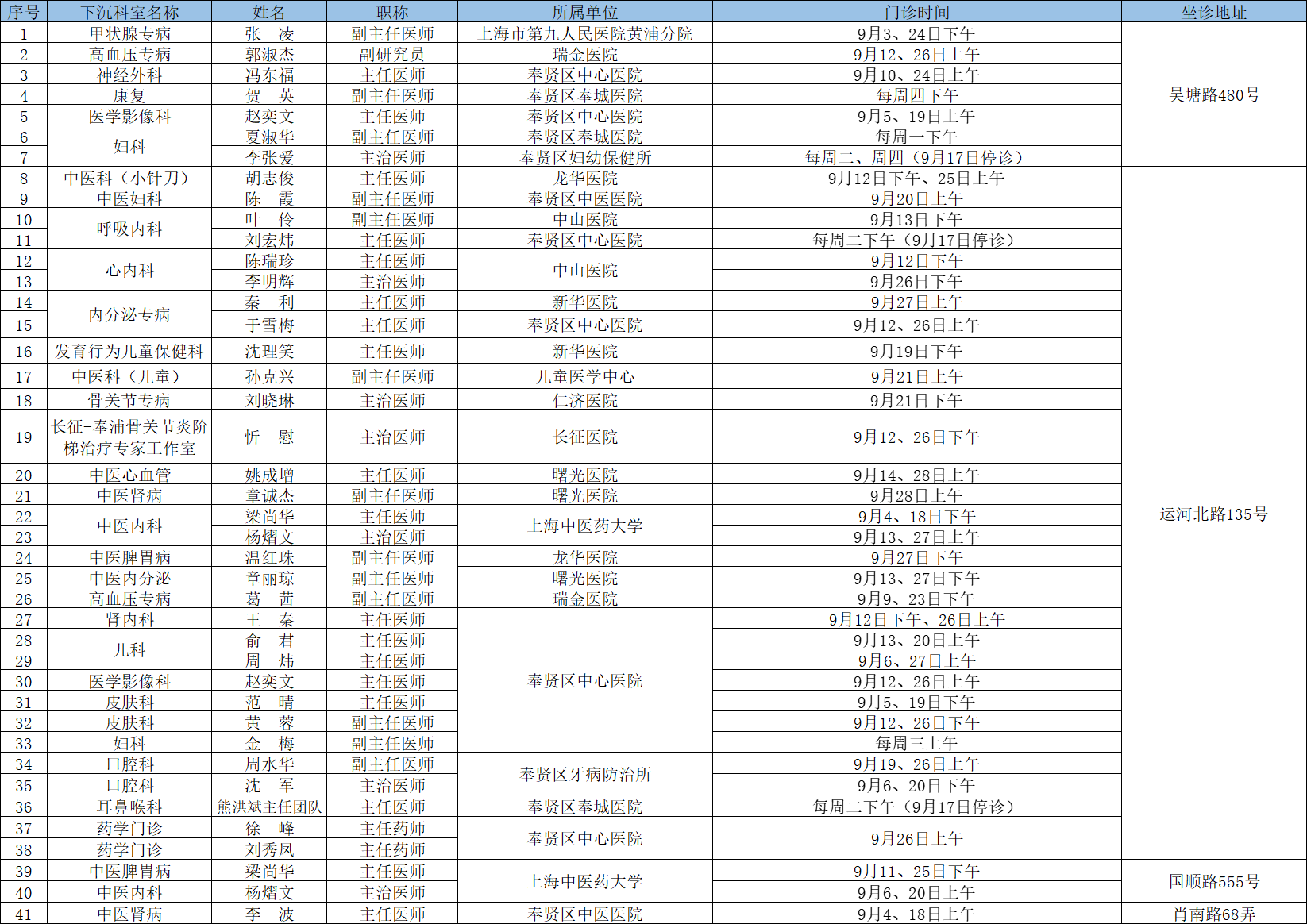Screen dimensions: 1307x924
Task: Select the 下沉科室名称 column header
Action: tap(129, 12)
